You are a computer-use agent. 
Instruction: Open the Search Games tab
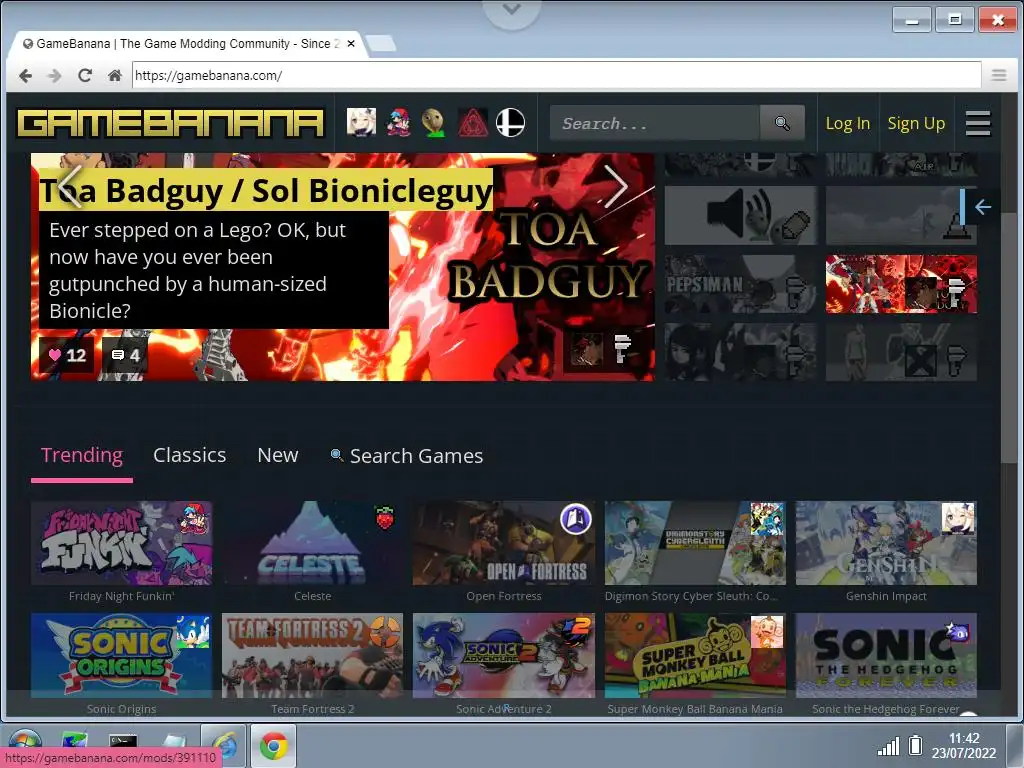pyautogui.click(x=407, y=456)
